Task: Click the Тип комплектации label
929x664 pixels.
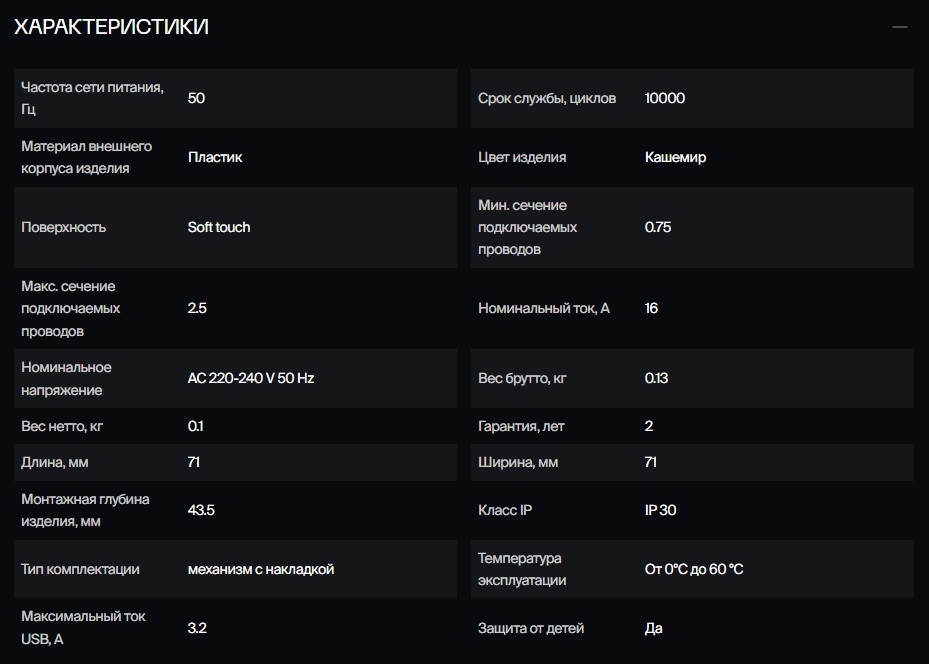Action: [x=80, y=569]
